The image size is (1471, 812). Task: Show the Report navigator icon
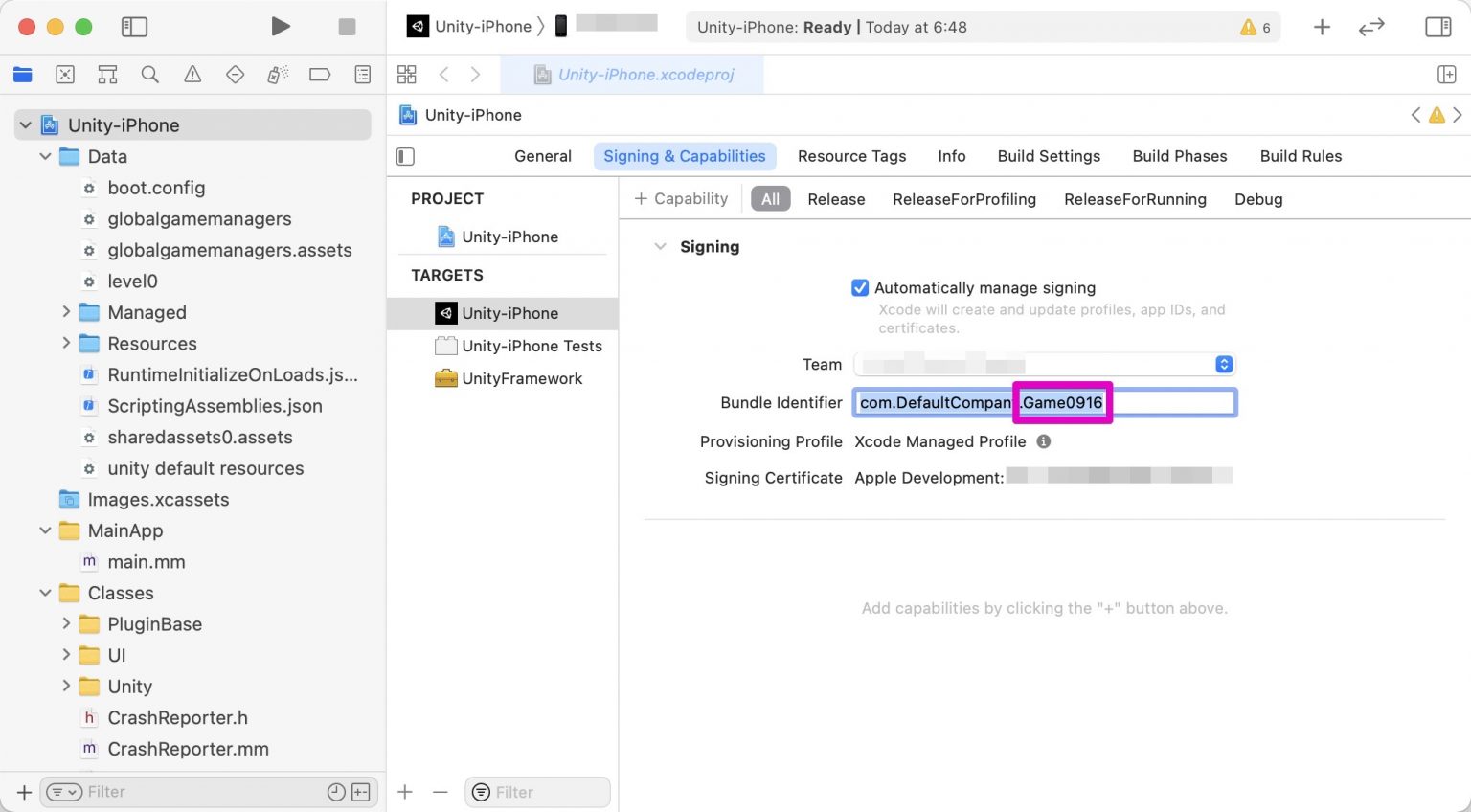362,75
